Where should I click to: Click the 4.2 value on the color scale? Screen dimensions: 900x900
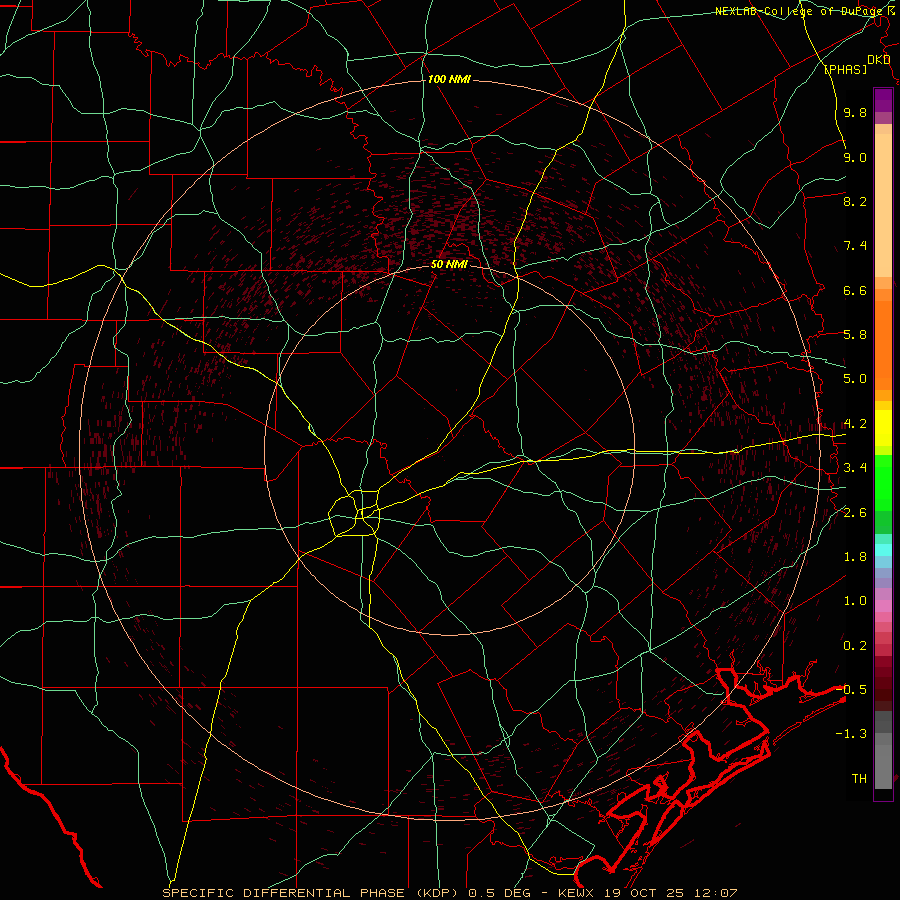(x=855, y=424)
